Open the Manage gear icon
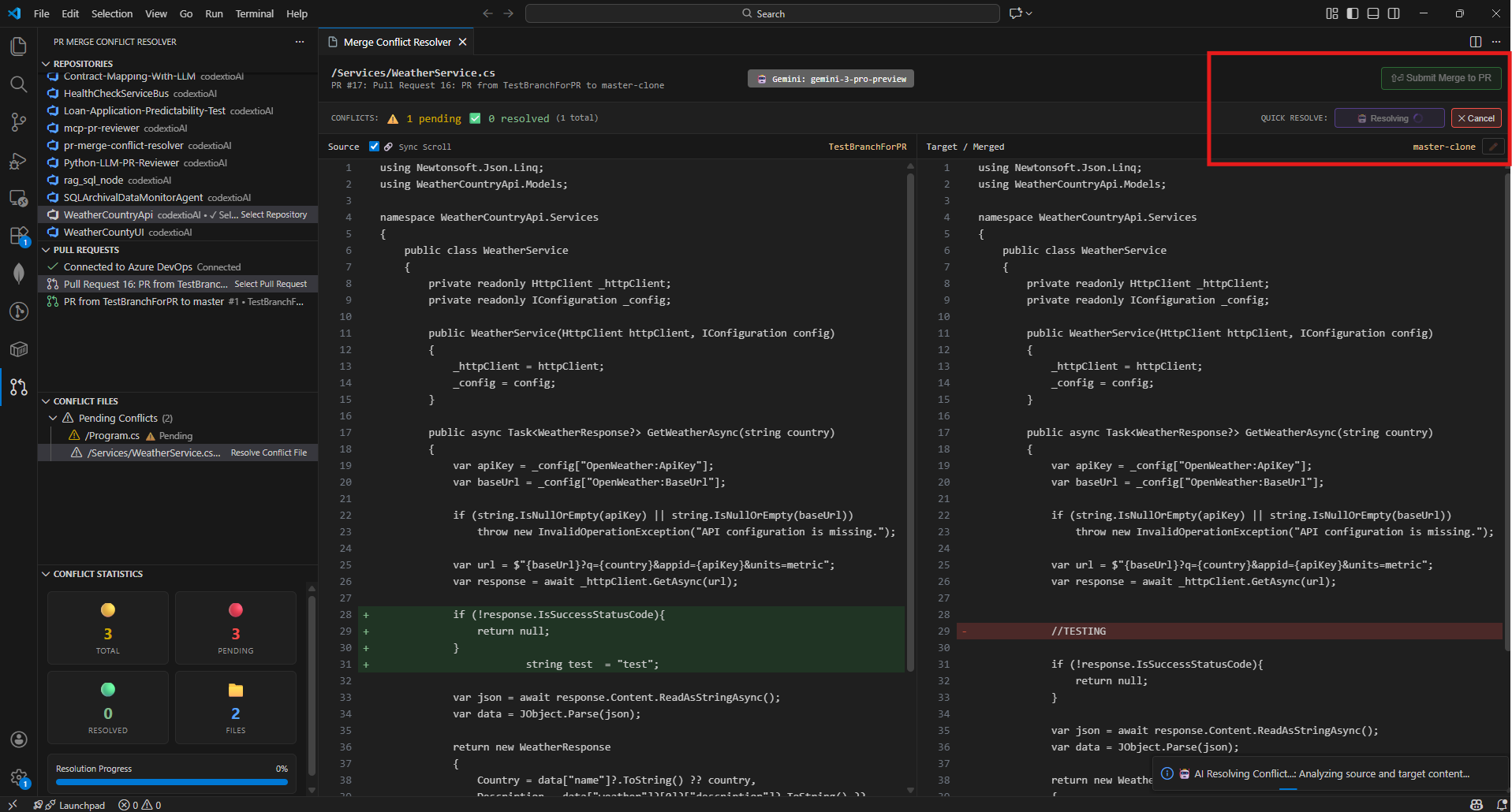1512x812 pixels. pos(18,777)
